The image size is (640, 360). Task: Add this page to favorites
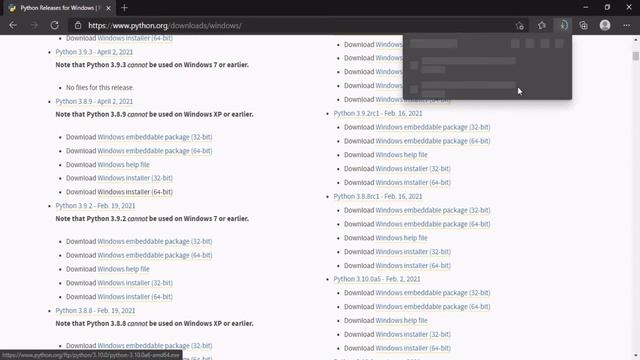[x=519, y=25]
